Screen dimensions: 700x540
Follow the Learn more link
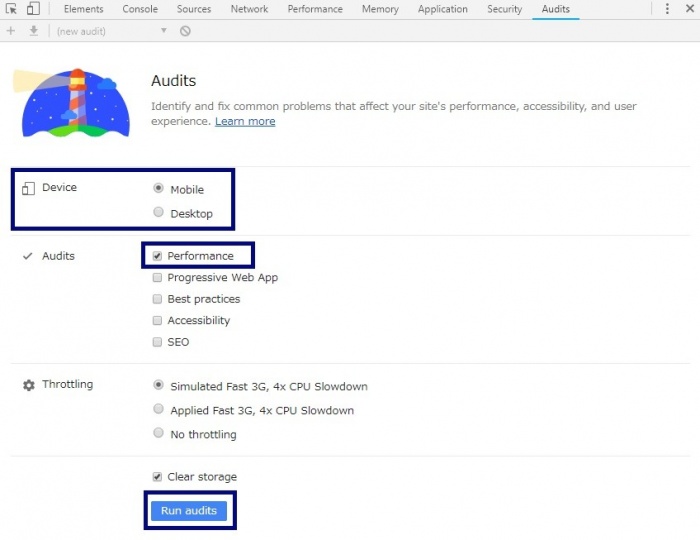point(245,121)
